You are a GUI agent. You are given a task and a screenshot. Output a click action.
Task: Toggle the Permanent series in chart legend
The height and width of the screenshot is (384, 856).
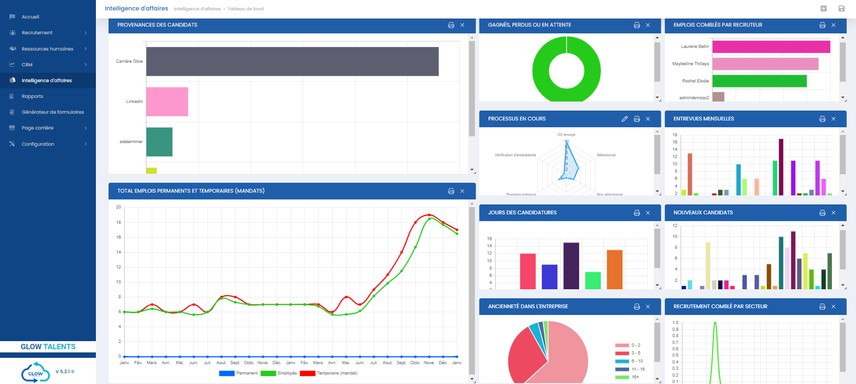[235, 373]
